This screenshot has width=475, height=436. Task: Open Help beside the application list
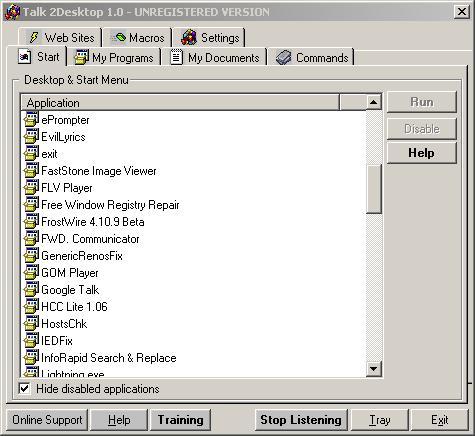pos(422,153)
